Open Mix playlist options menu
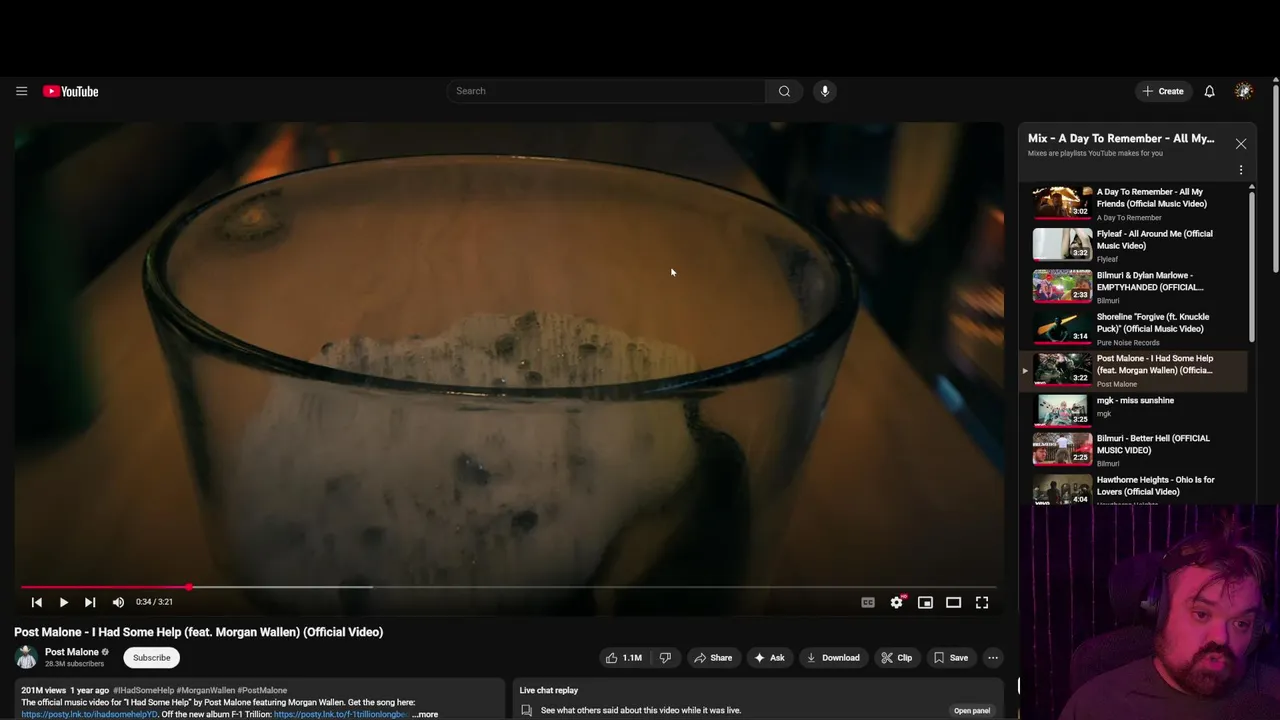The image size is (1280, 720). 1241,170
